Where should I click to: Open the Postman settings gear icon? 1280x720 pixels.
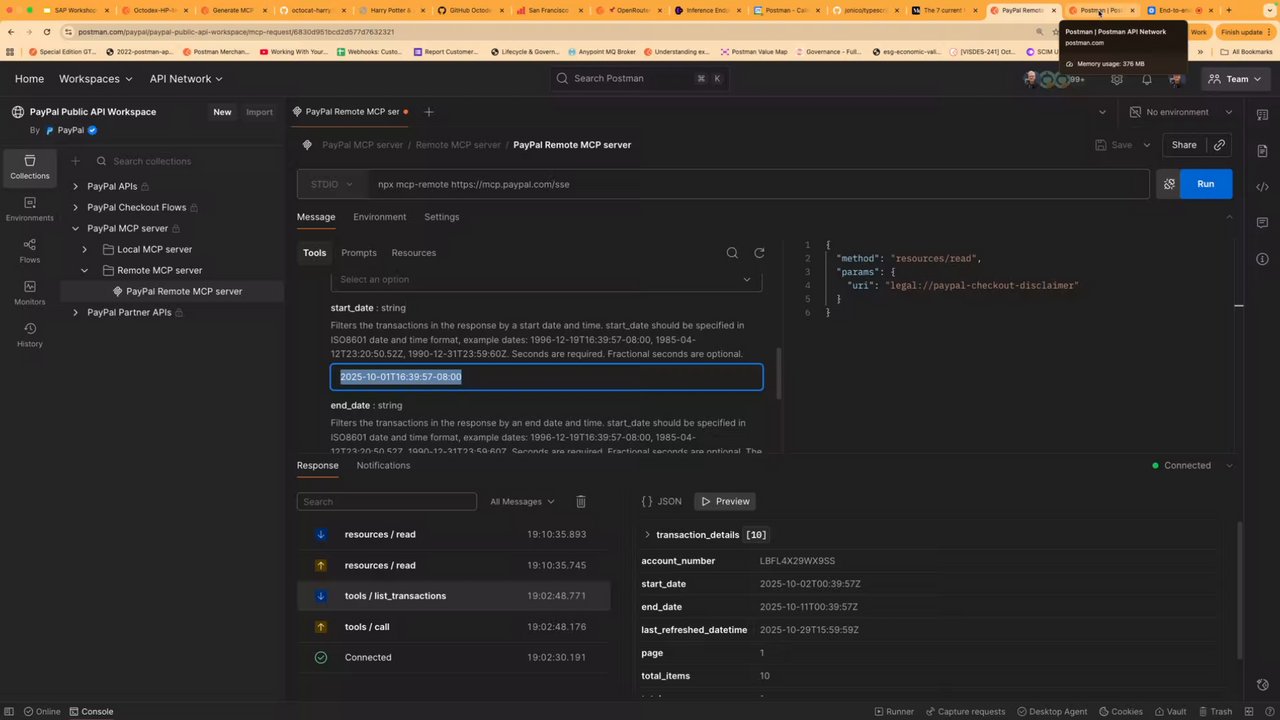click(x=1117, y=79)
